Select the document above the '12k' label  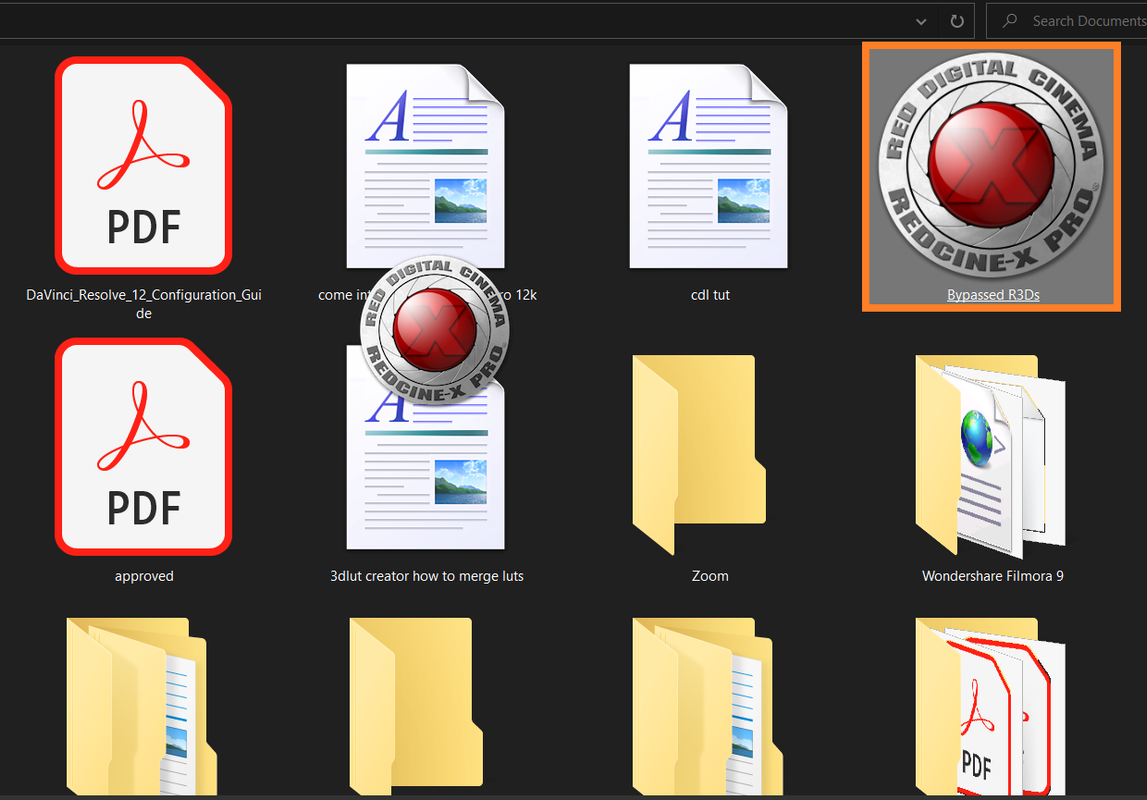tap(425, 166)
